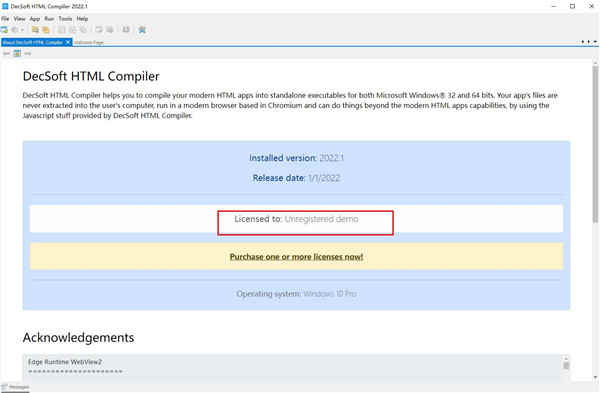Click the Acknowledgements box scrollbar
Screen dimensions: 600x393
point(566,366)
